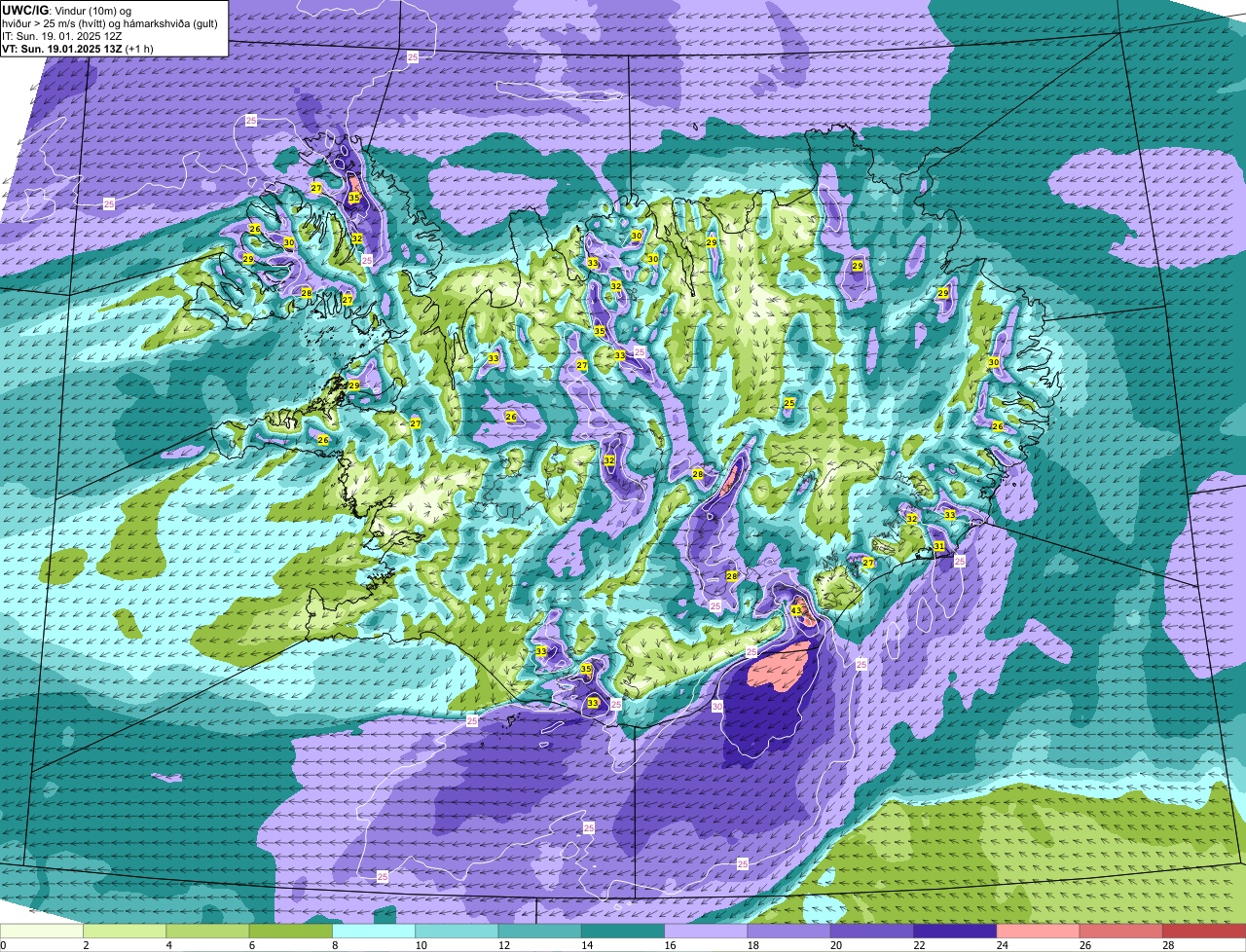Viewport: 1246px width, 952px height.
Task: Pick the legend scale value "18"
Action: (751, 945)
